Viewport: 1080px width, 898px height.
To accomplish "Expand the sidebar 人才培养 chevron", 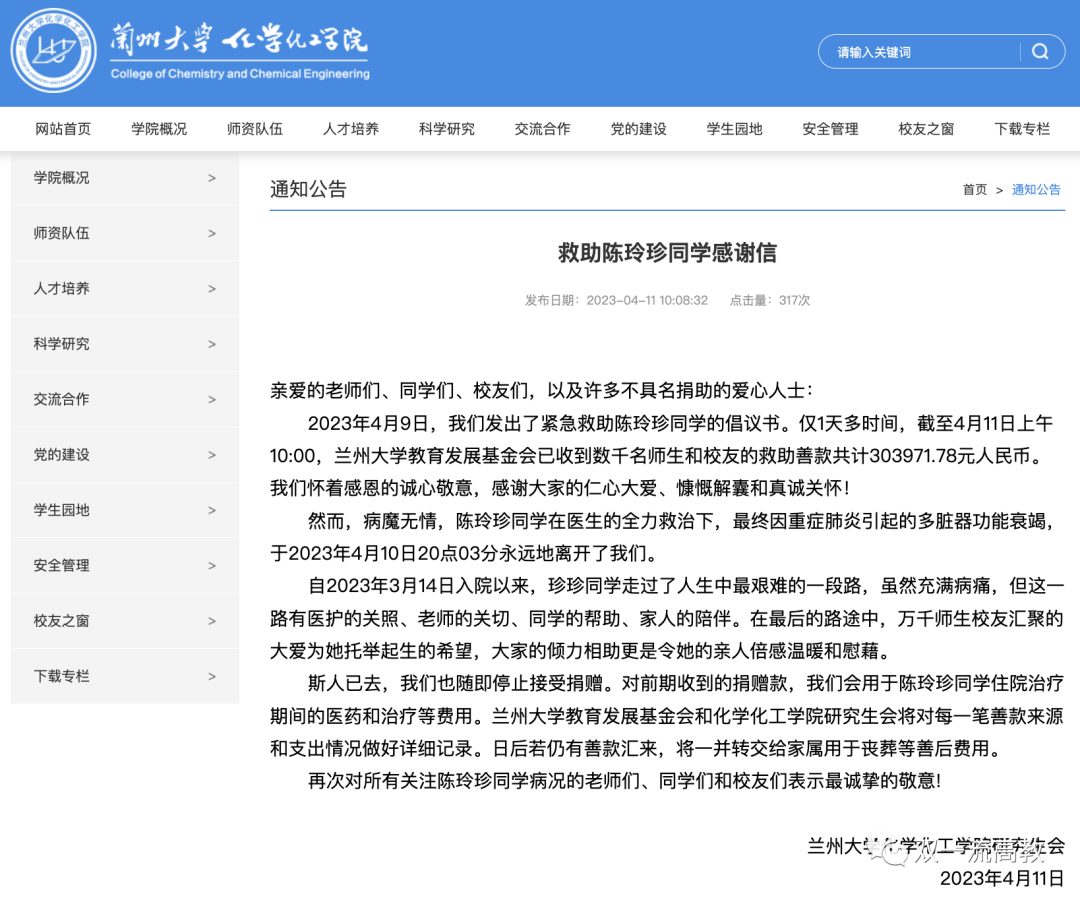I will [x=212, y=289].
